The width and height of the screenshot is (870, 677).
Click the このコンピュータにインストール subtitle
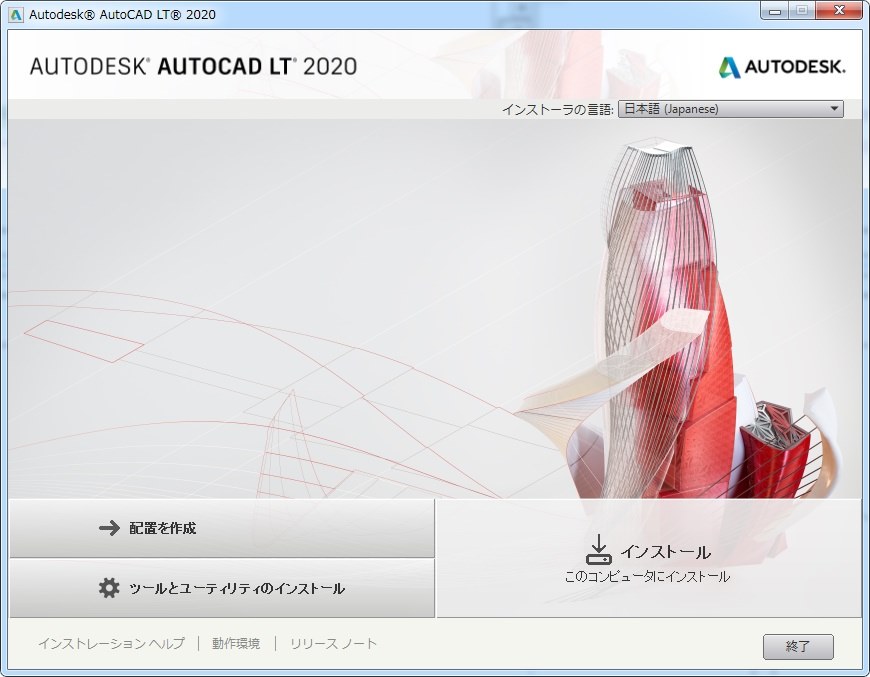pos(647,577)
